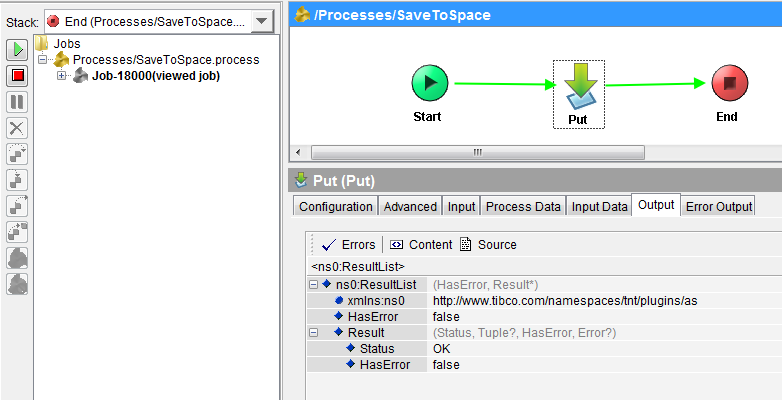Click the Errors validation button
Screen dimensions: 782x400
pyautogui.click(x=349, y=245)
